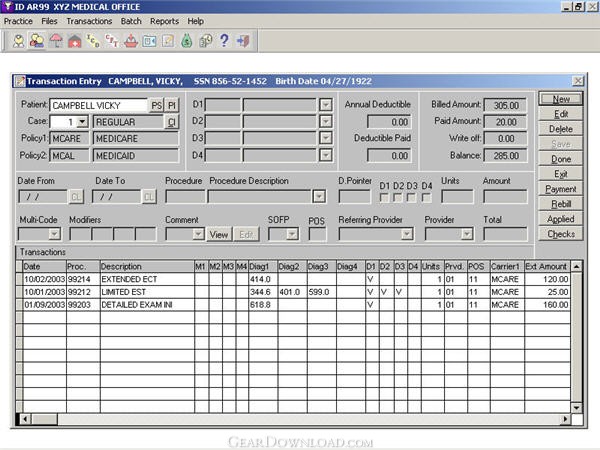This screenshot has height=450, width=600.
Task: Click the Delete button
Action: [561, 129]
